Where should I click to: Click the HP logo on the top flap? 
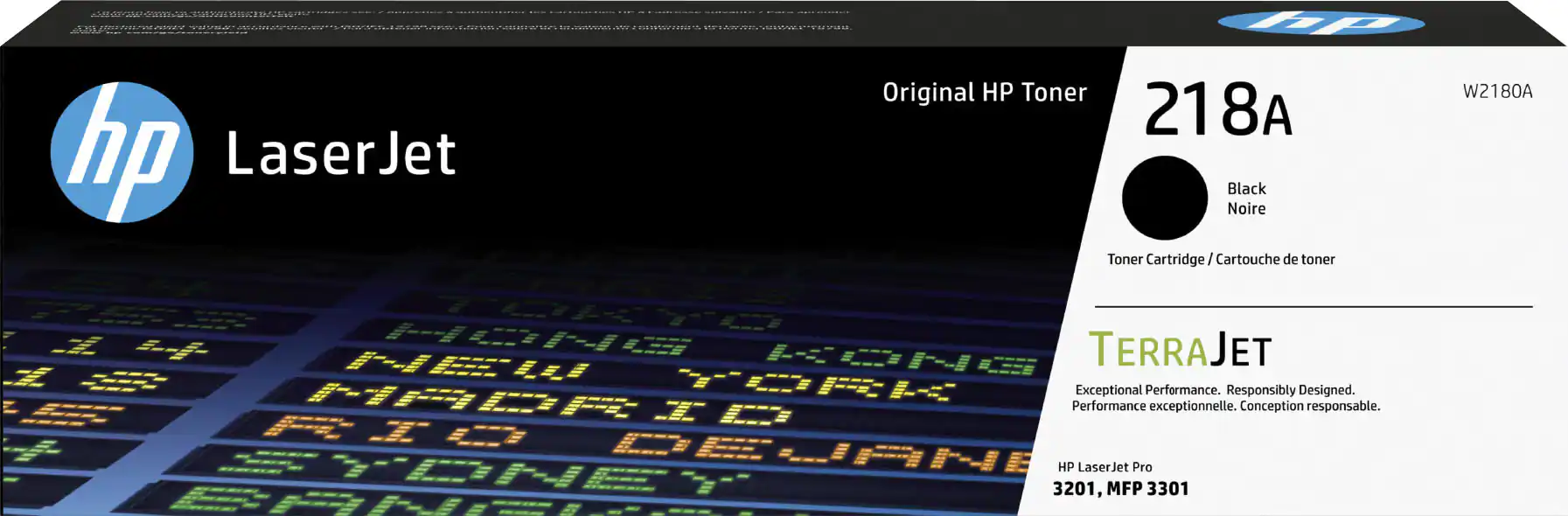(1321, 23)
